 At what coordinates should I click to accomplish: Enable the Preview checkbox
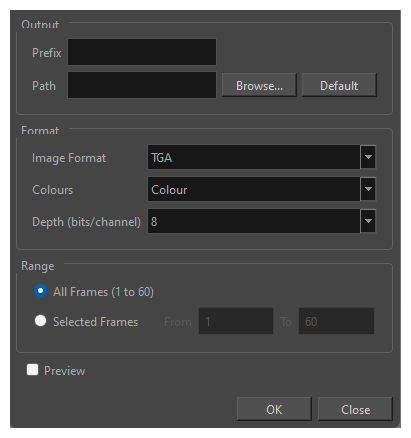pos(32,370)
